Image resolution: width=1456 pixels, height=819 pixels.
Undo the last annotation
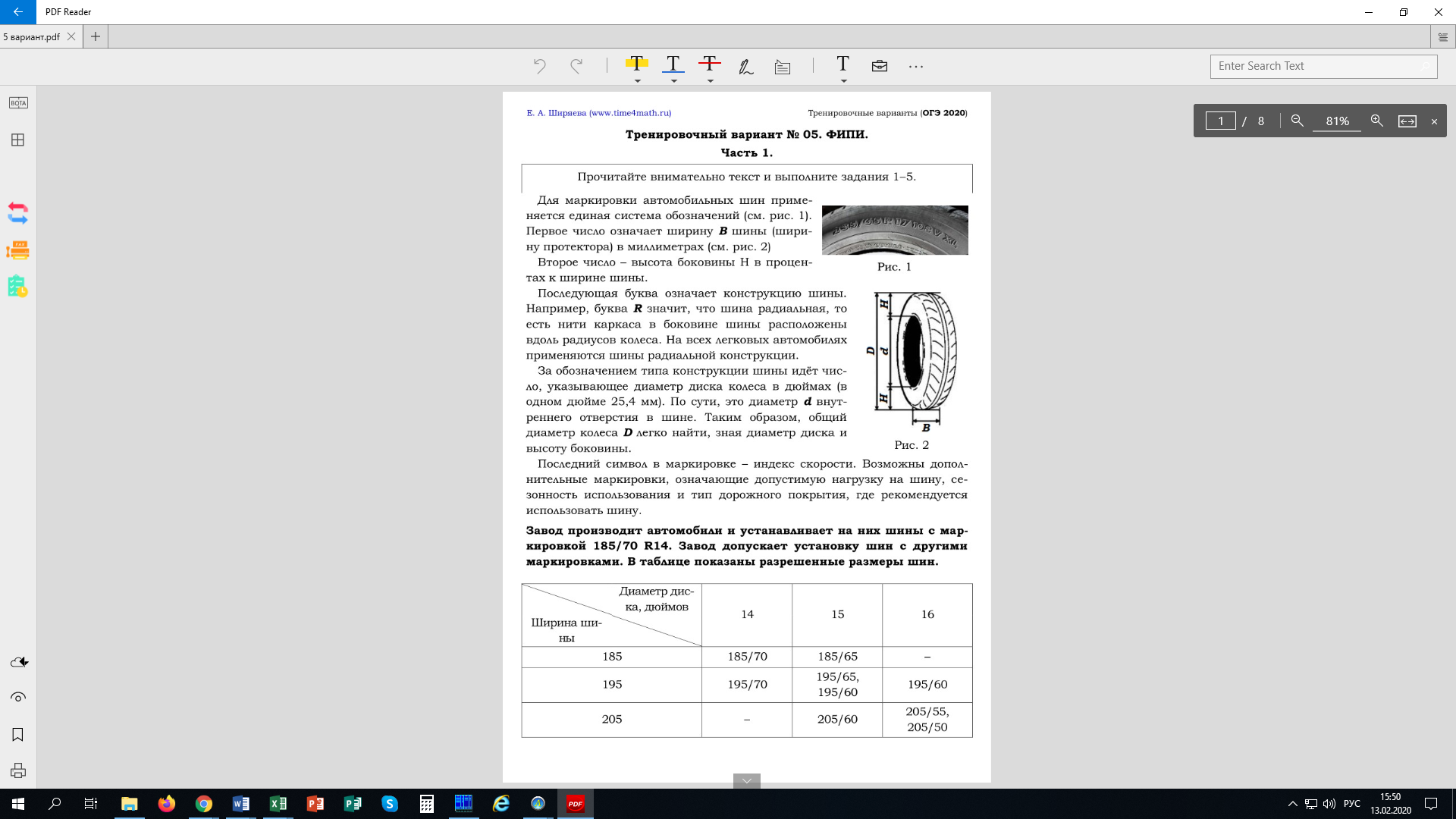539,66
